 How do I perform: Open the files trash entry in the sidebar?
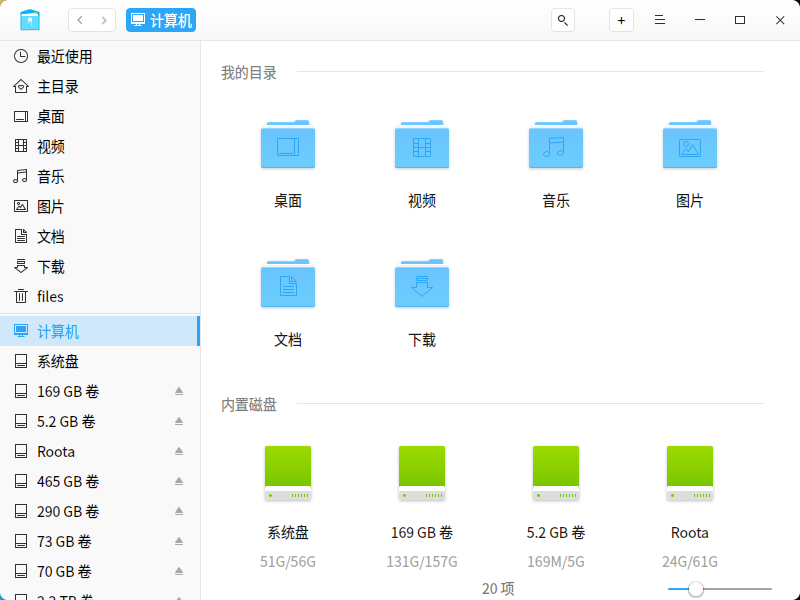(100, 296)
